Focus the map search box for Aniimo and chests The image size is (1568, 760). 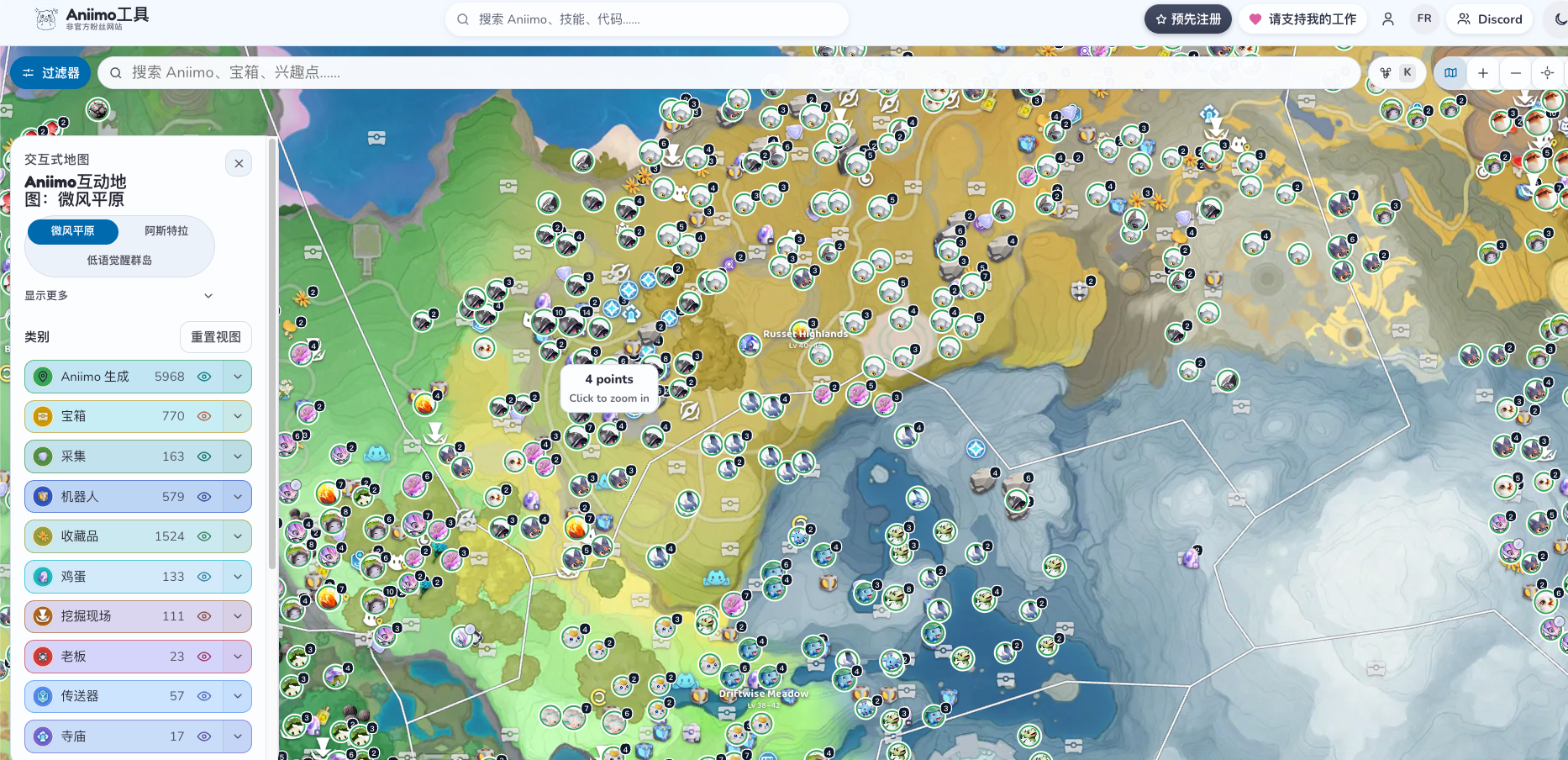(x=729, y=73)
